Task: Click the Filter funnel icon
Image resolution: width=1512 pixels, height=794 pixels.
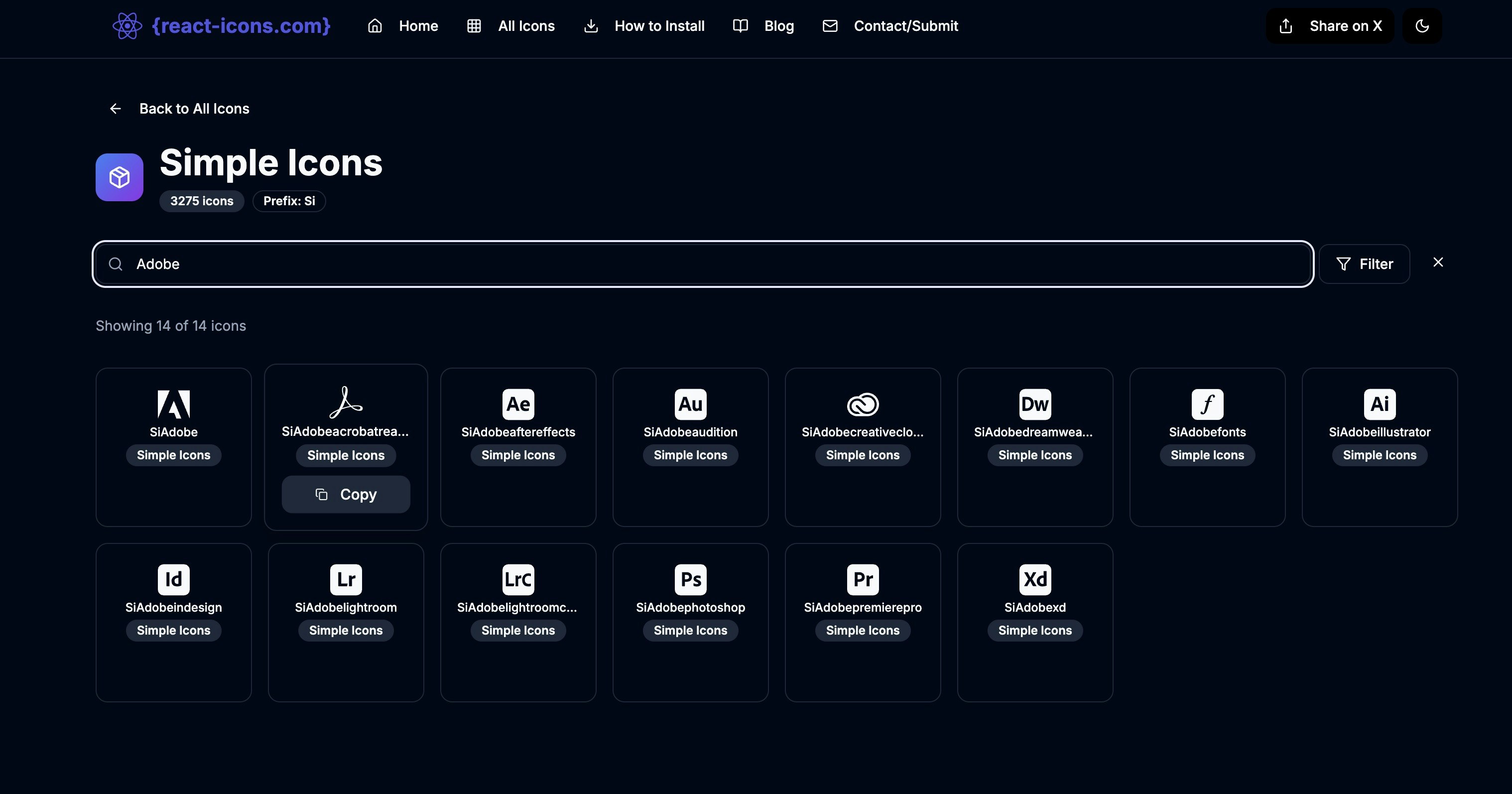Action: 1344,265
